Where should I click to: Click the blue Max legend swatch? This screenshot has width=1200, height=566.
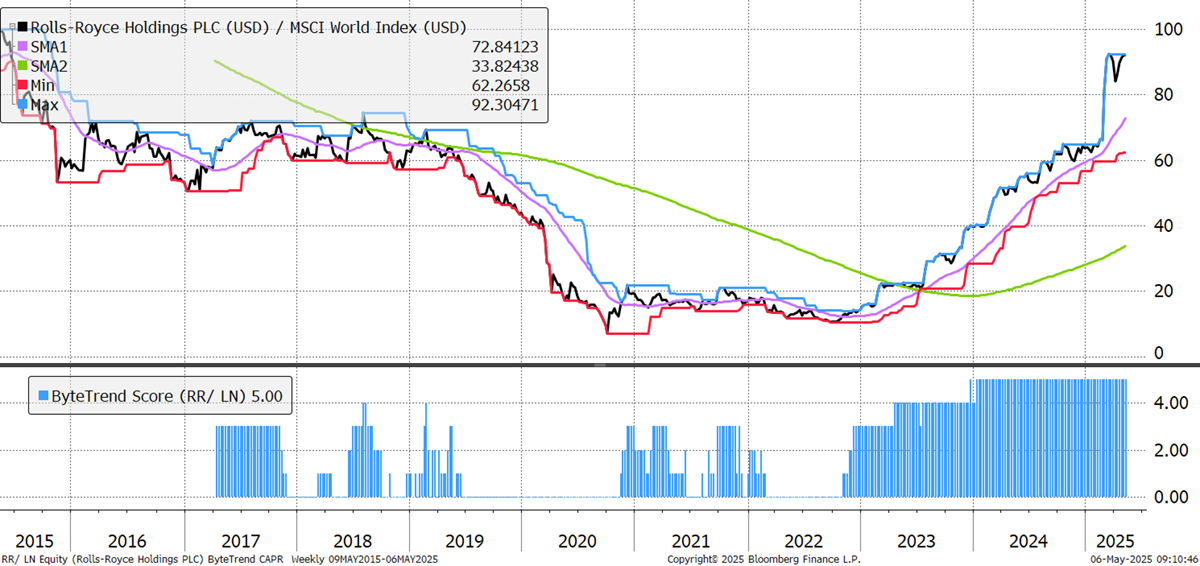click(x=23, y=104)
